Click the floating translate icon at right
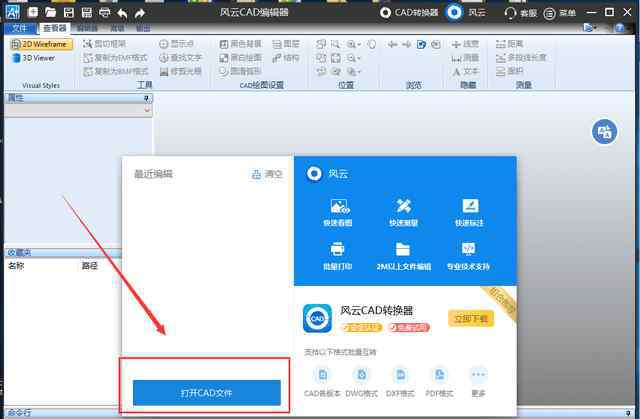Image resolution: width=640 pixels, height=419 pixels. click(x=603, y=131)
